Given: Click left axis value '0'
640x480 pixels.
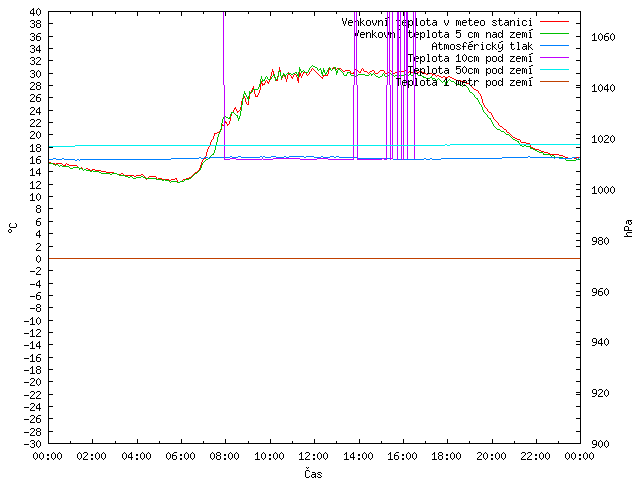Looking at the screenshot, I should (38, 259).
